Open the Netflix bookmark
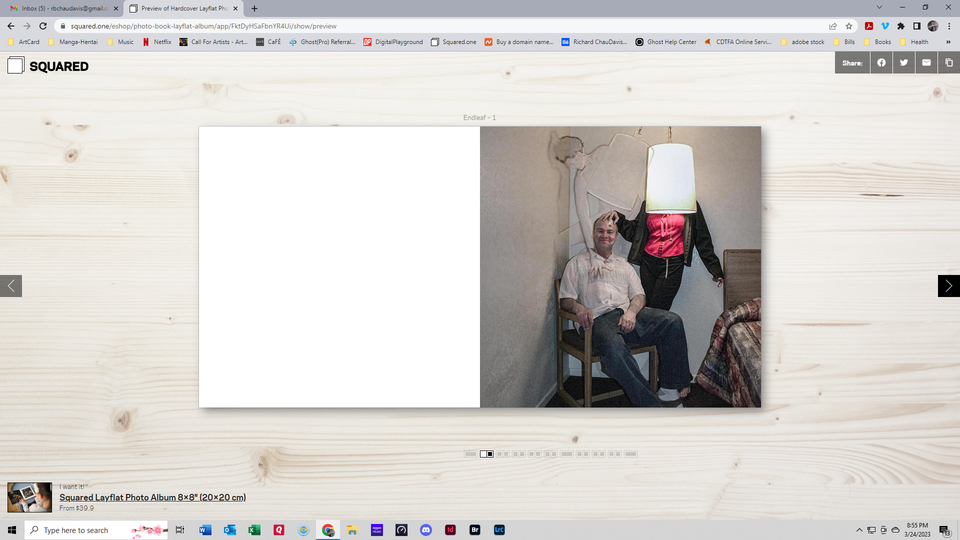The width and height of the screenshot is (960, 540). click(157, 42)
